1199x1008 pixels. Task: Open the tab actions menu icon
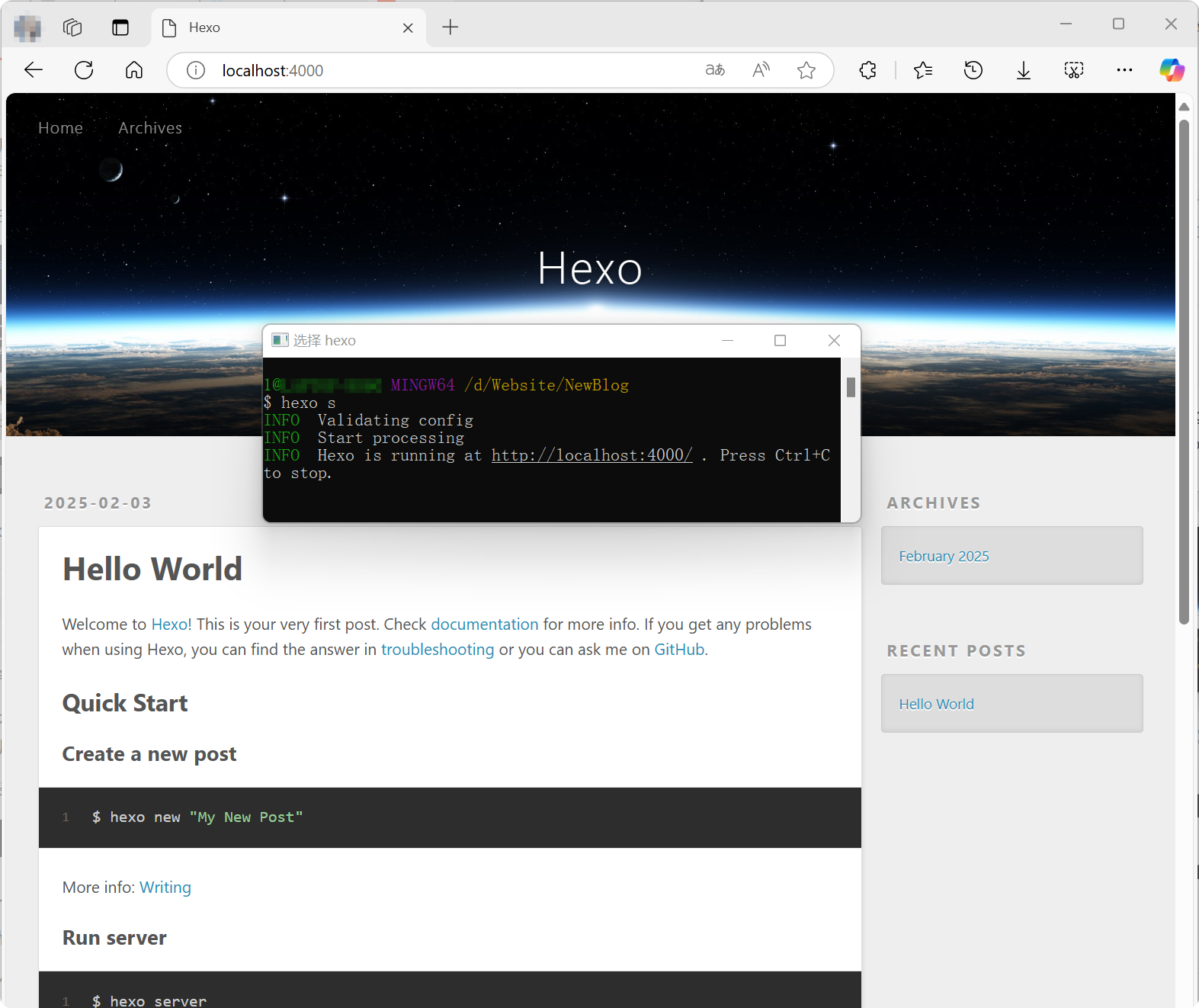click(x=120, y=27)
